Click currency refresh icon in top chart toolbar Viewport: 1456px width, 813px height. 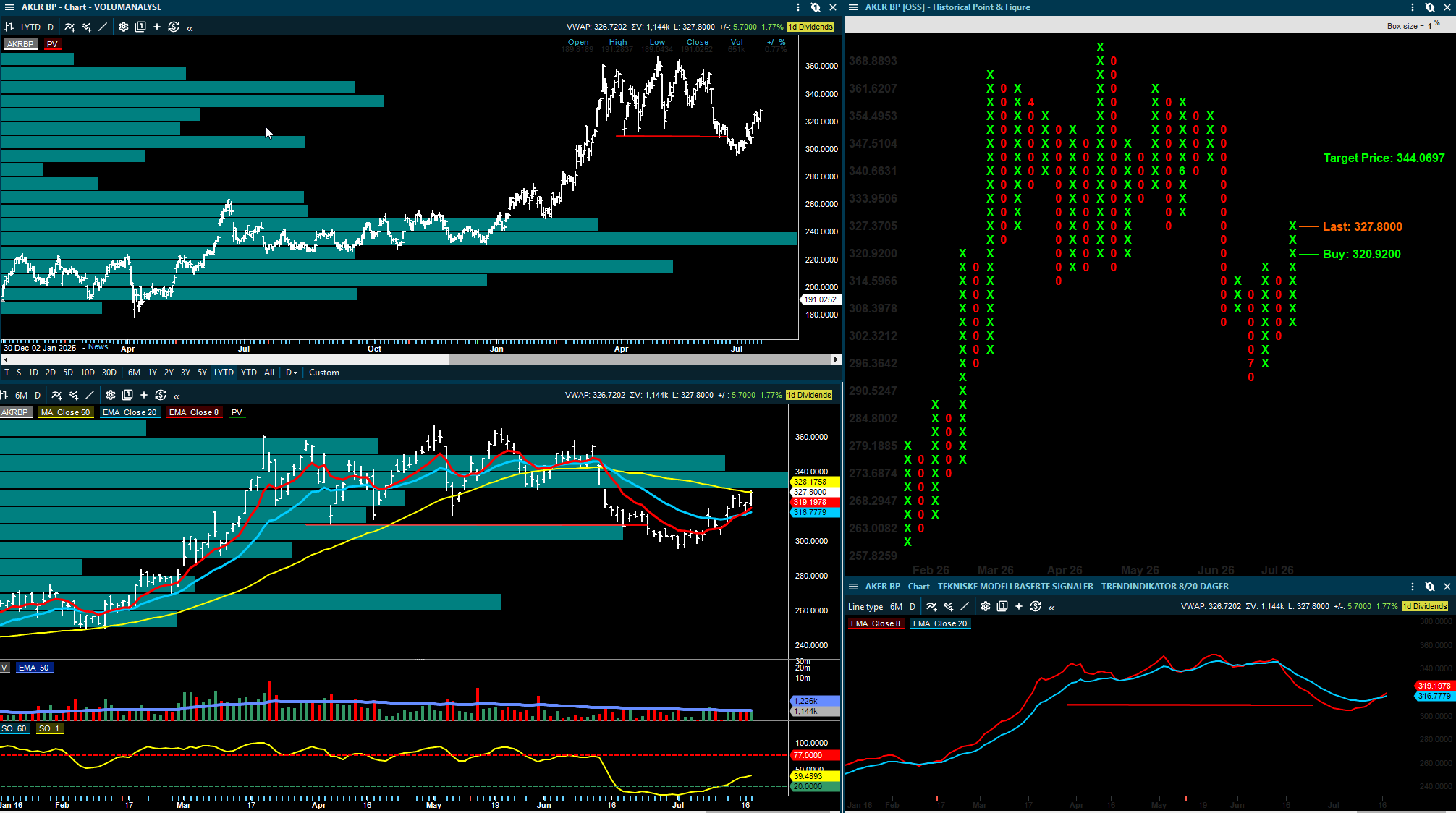[x=174, y=27]
